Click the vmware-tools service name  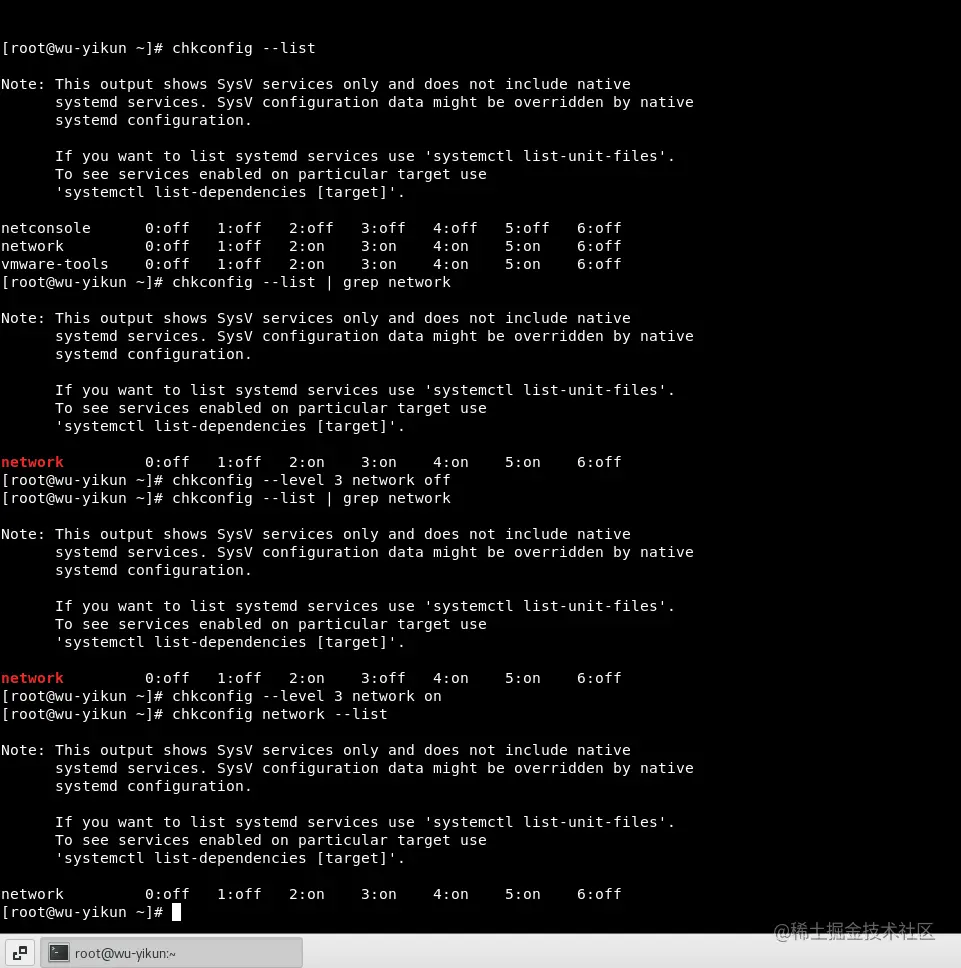coord(54,264)
